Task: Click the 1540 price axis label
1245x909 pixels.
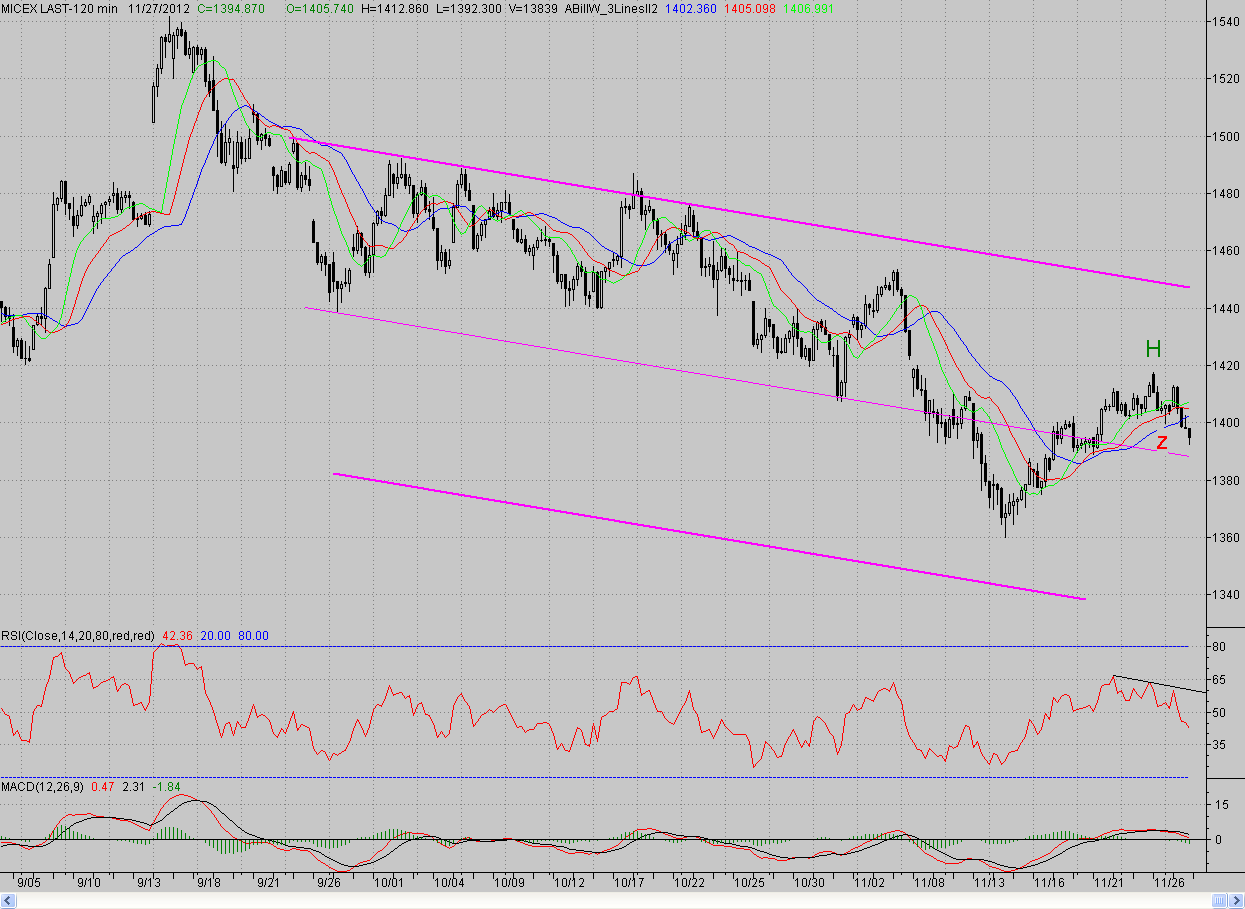Action: click(x=1224, y=21)
